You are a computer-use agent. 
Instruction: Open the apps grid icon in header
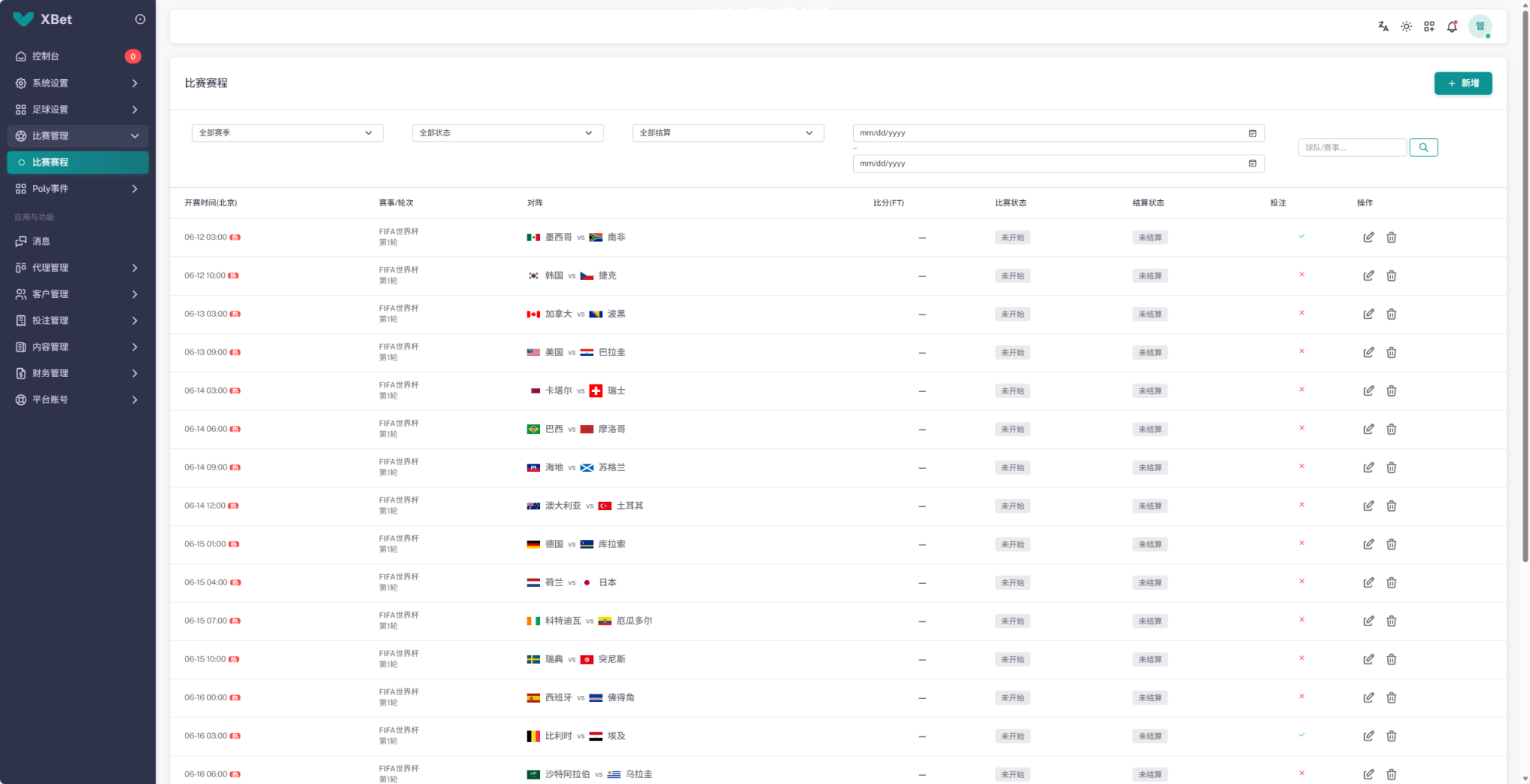point(1428,26)
